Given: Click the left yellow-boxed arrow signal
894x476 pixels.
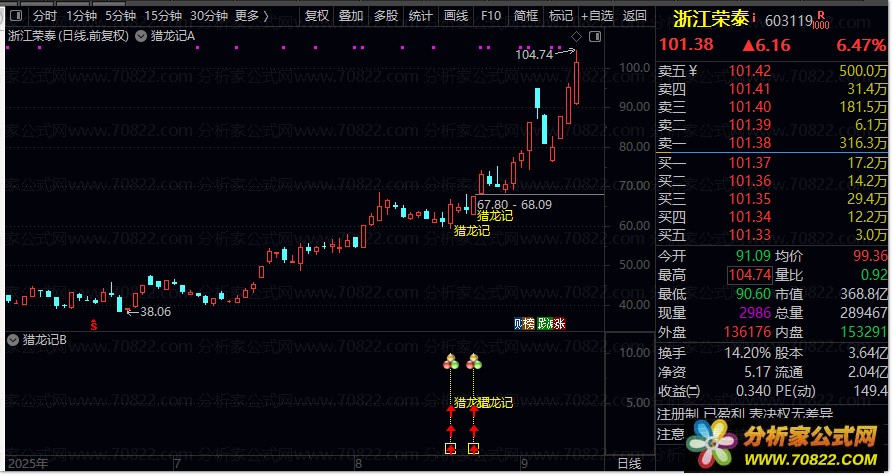Looking at the screenshot, I should (450, 449).
